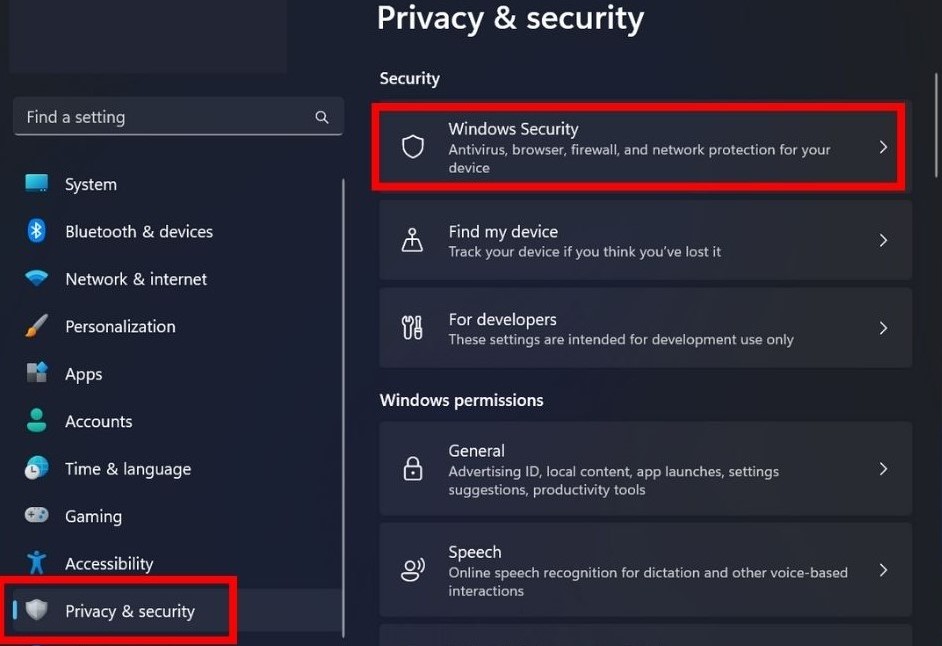Viewport: 942px width, 646px height.
Task: Click the For developers icon
Action: [x=412, y=327]
